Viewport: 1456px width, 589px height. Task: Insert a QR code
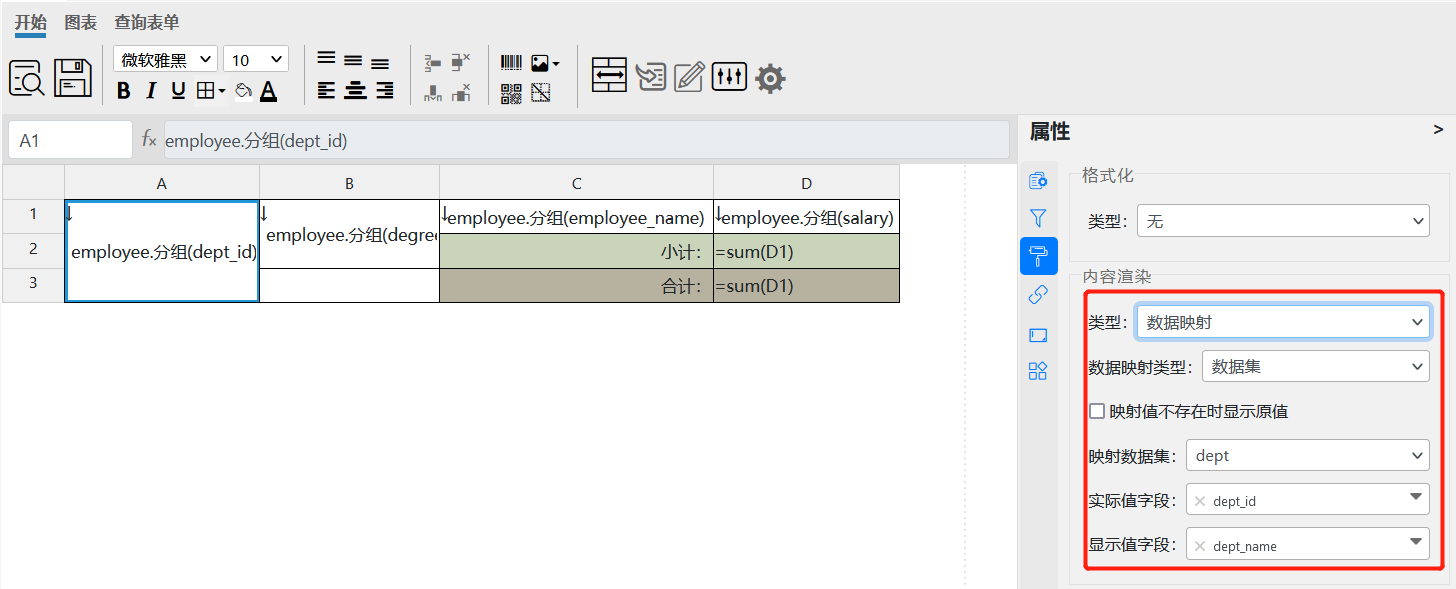point(511,94)
